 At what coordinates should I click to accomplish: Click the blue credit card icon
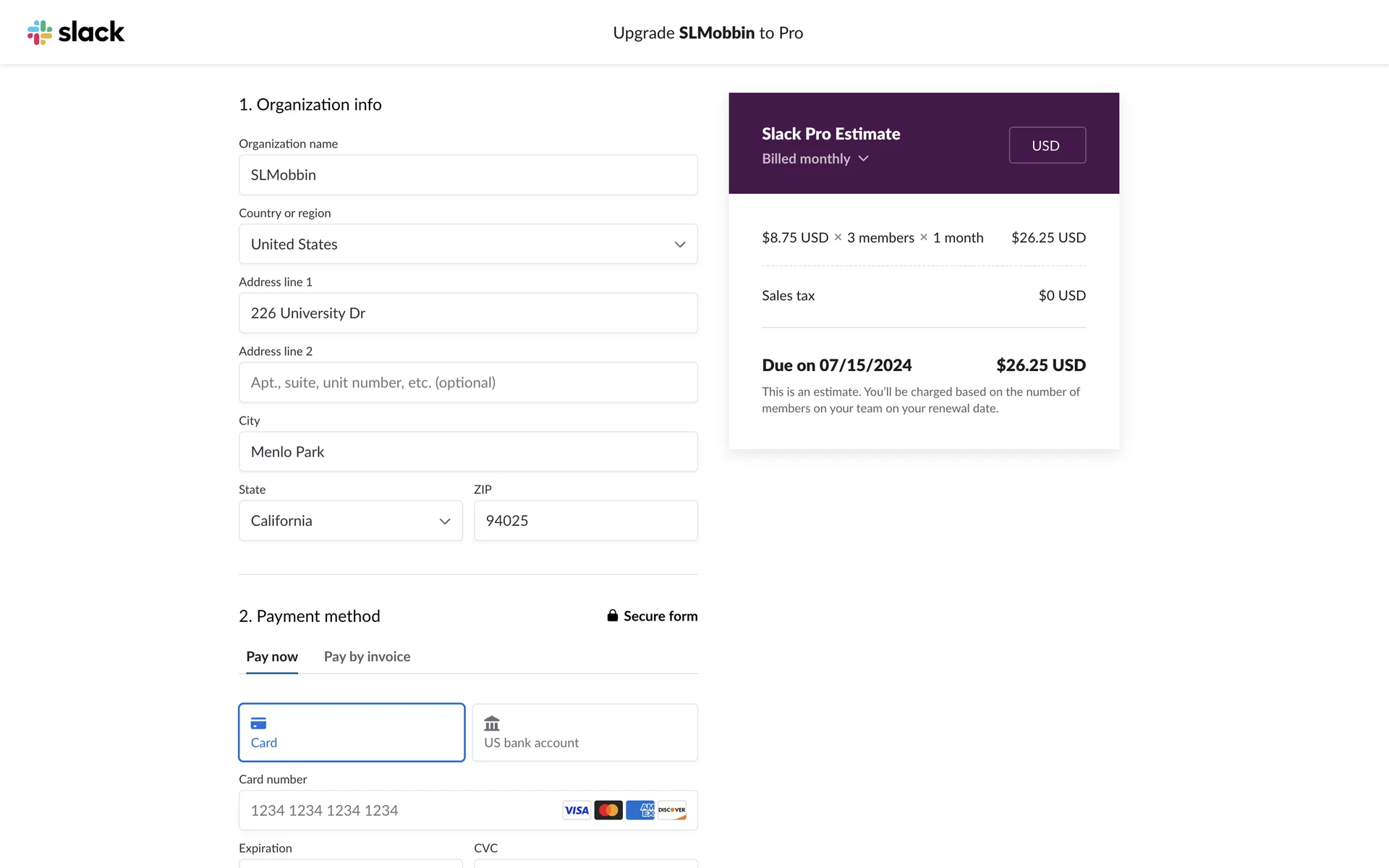[258, 723]
